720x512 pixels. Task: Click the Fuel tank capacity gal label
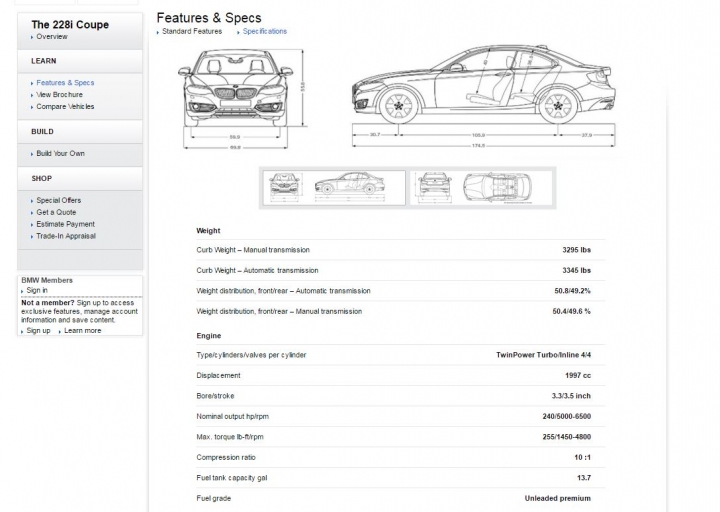click(231, 478)
